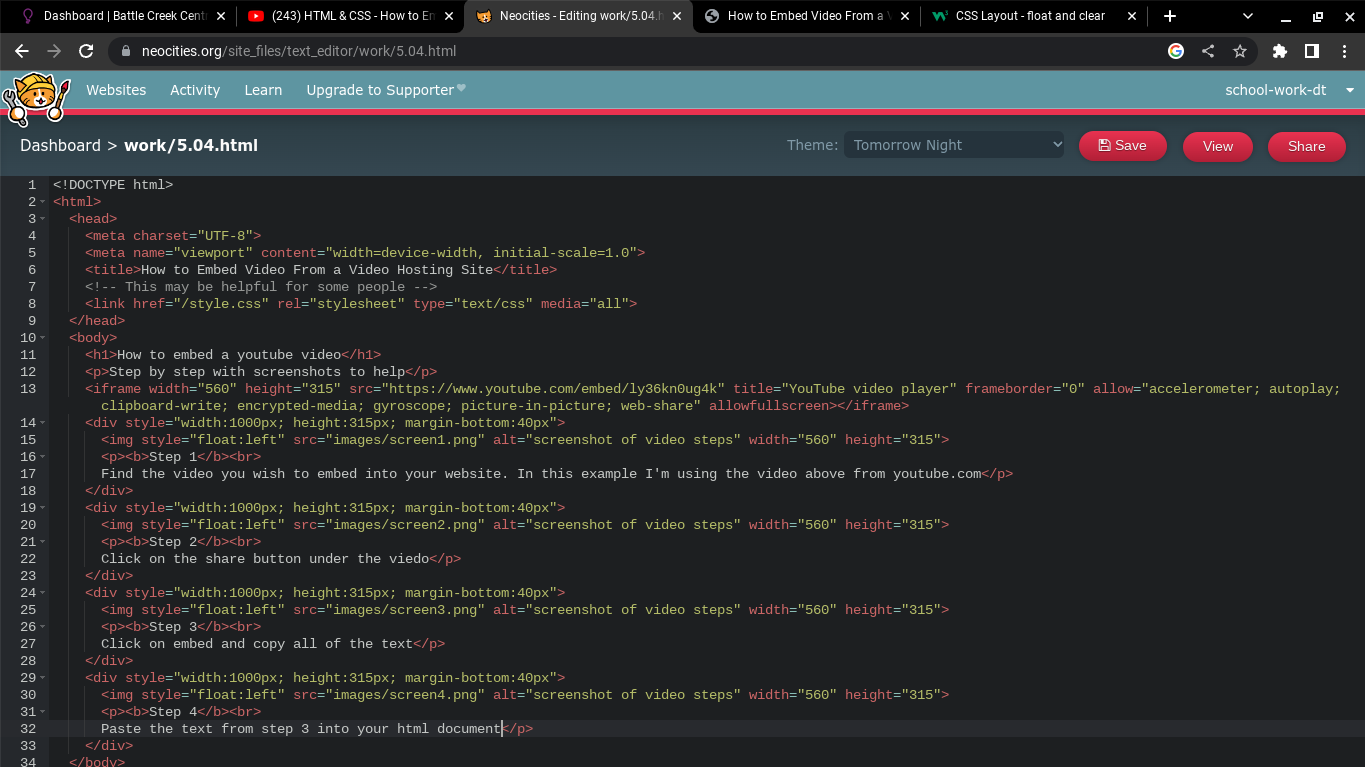This screenshot has height=767, width=1365.
Task: Fold the div starting on line 14
Action: tap(42, 423)
